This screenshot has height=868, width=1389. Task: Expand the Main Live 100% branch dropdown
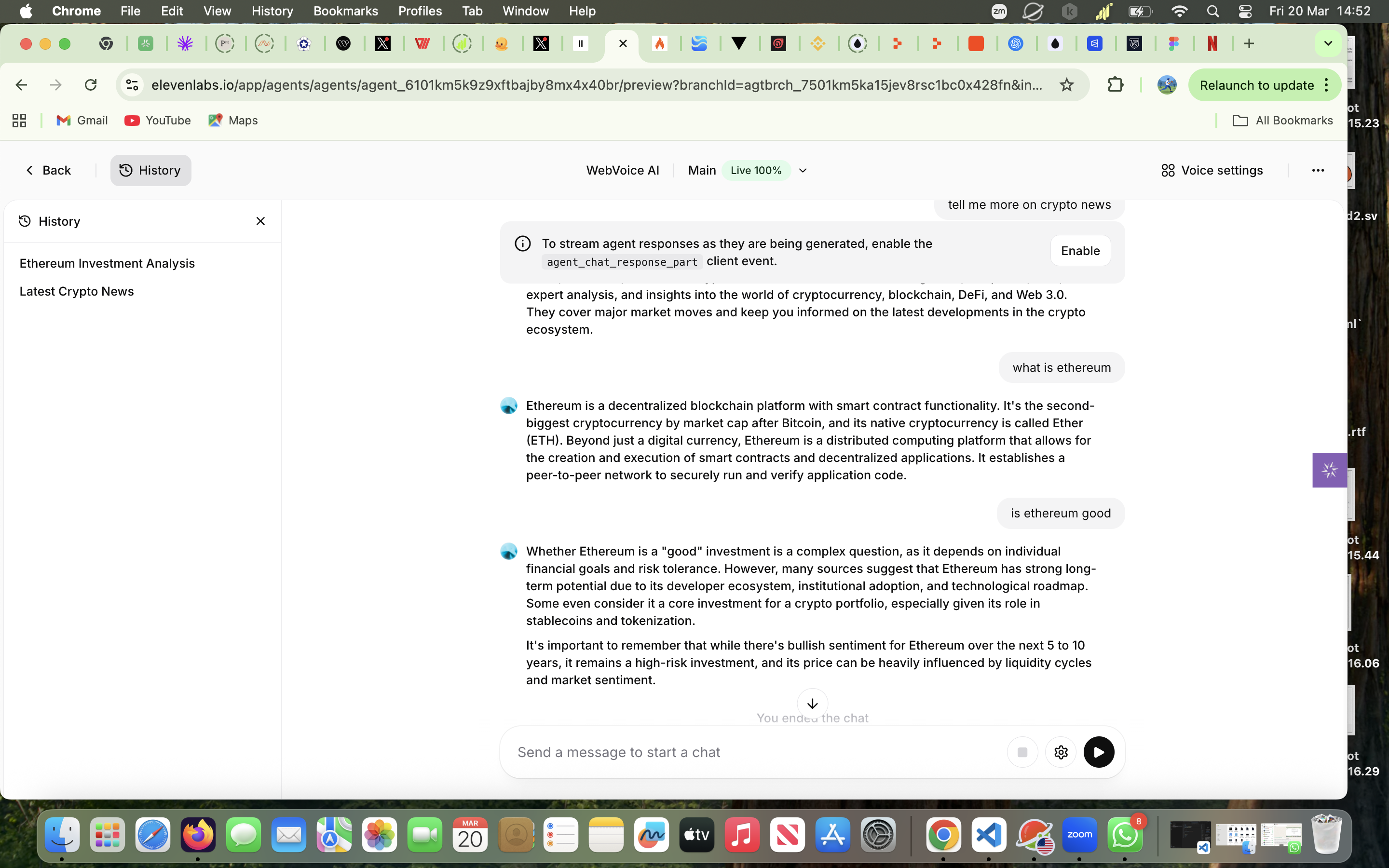[x=803, y=171]
